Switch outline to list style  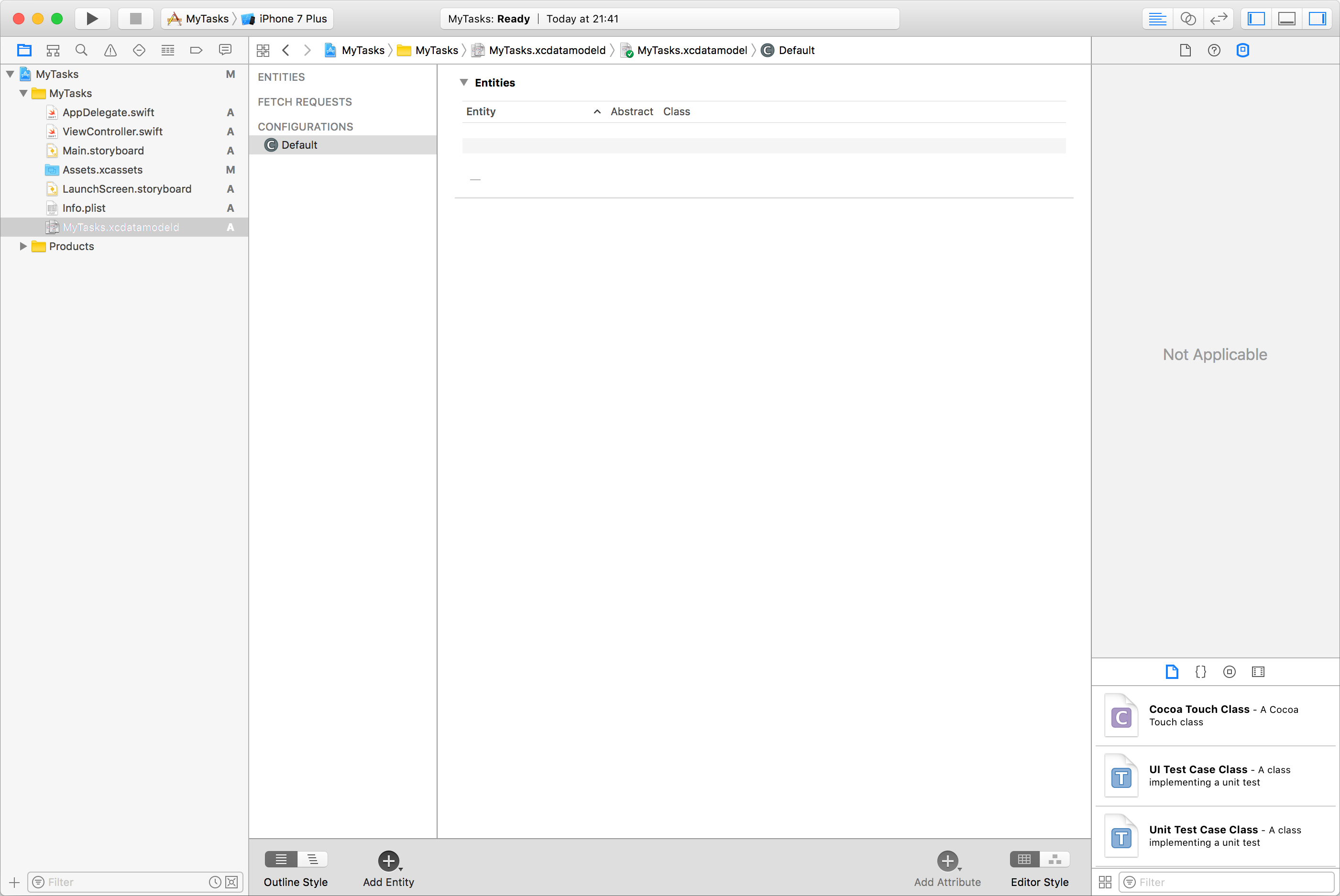[281, 860]
